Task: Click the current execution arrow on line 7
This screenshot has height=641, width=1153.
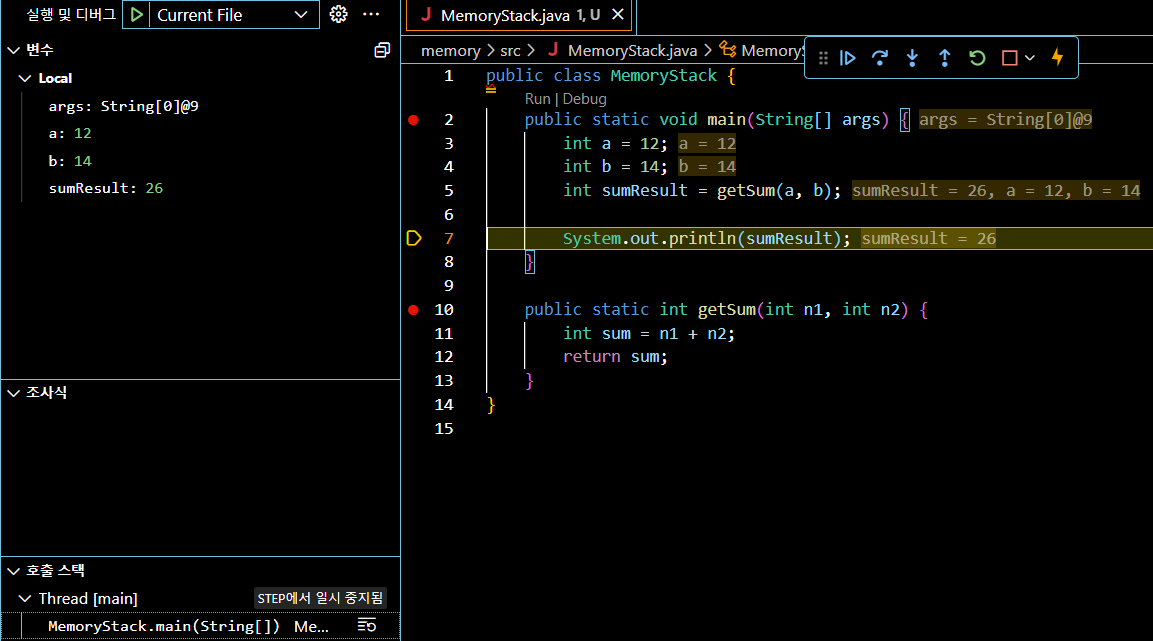Action: (414, 238)
